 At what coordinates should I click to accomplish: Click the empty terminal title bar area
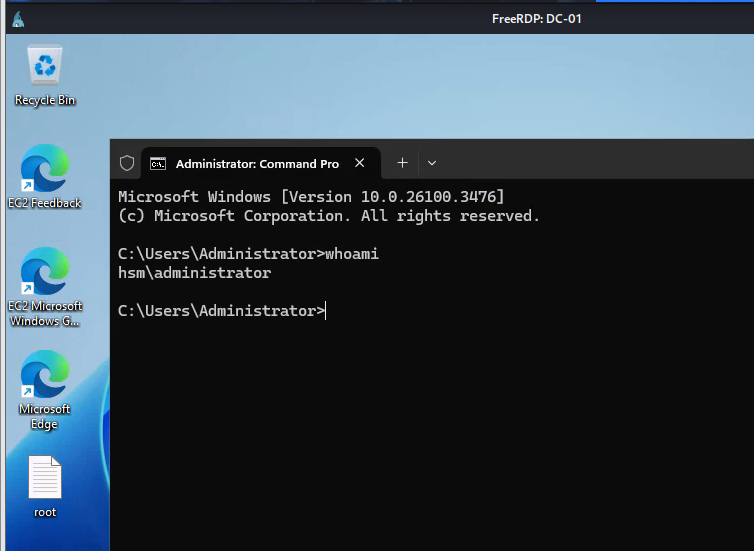(x=590, y=163)
